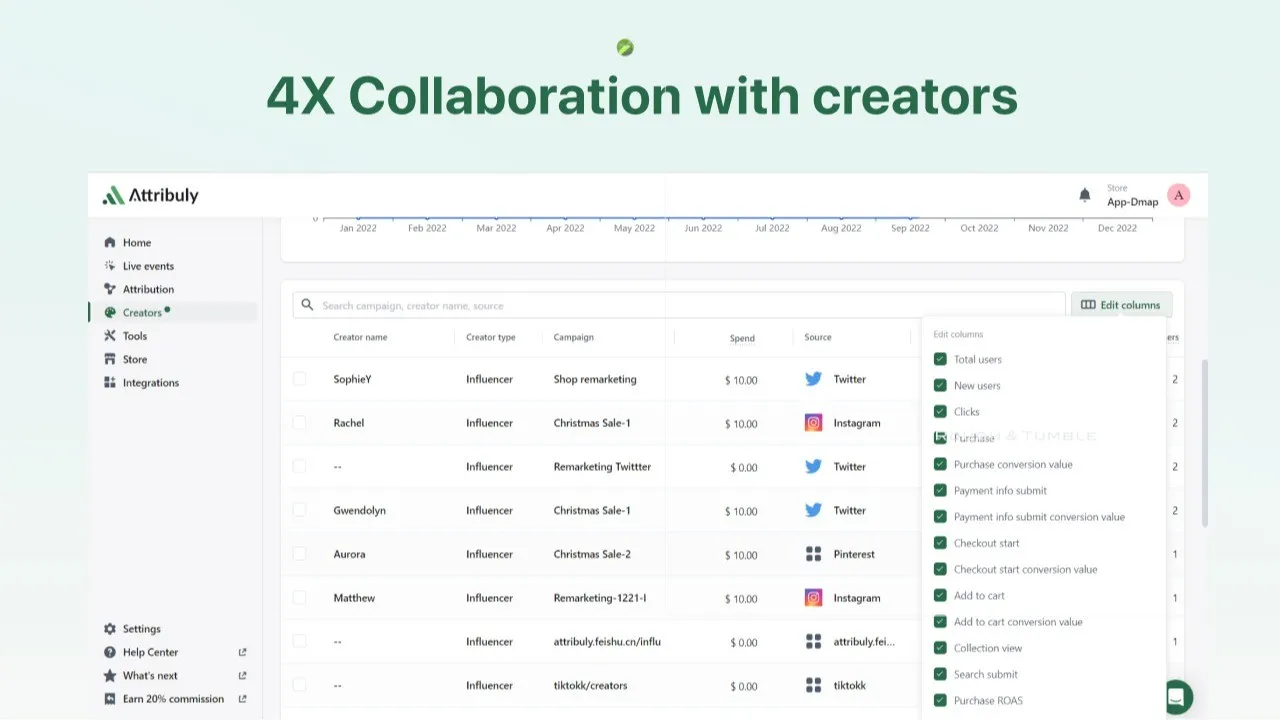
Task: Click the Edit columns table icon
Action: click(x=1088, y=305)
